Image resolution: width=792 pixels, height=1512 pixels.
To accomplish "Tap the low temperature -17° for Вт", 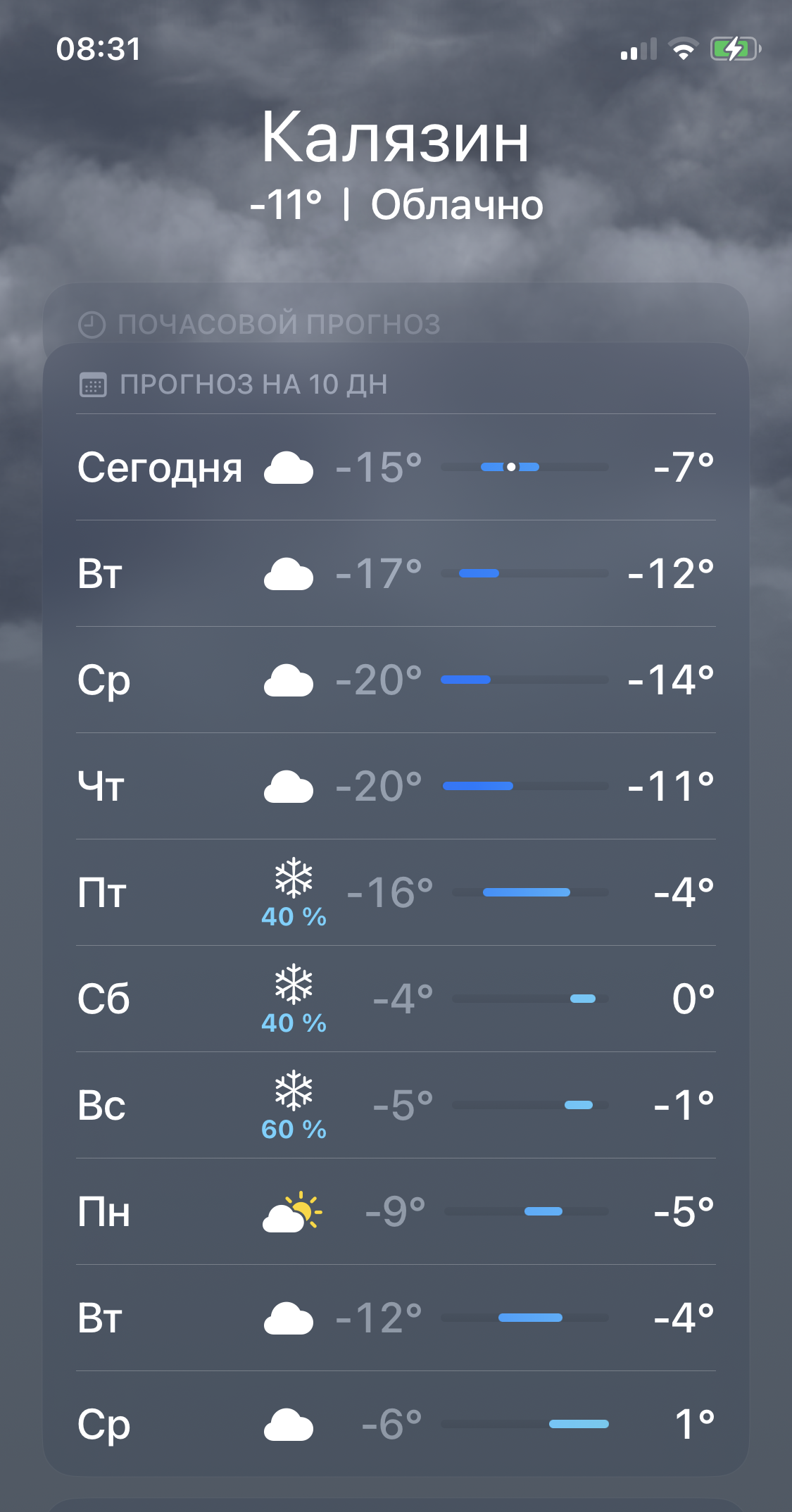I will click(x=378, y=573).
